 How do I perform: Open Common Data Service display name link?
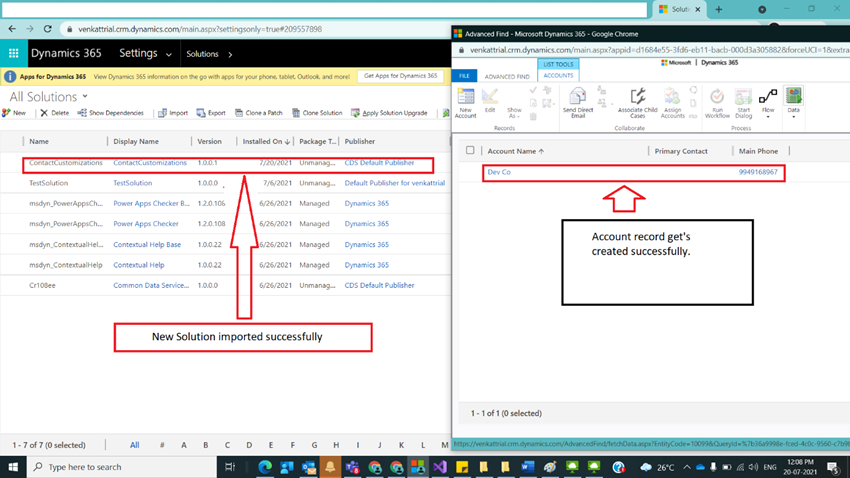[x=151, y=285]
